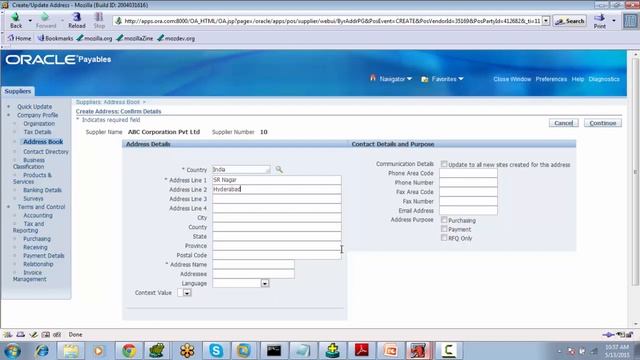Click the Postal Code field
The width and height of the screenshot is (640, 360).
point(276,255)
